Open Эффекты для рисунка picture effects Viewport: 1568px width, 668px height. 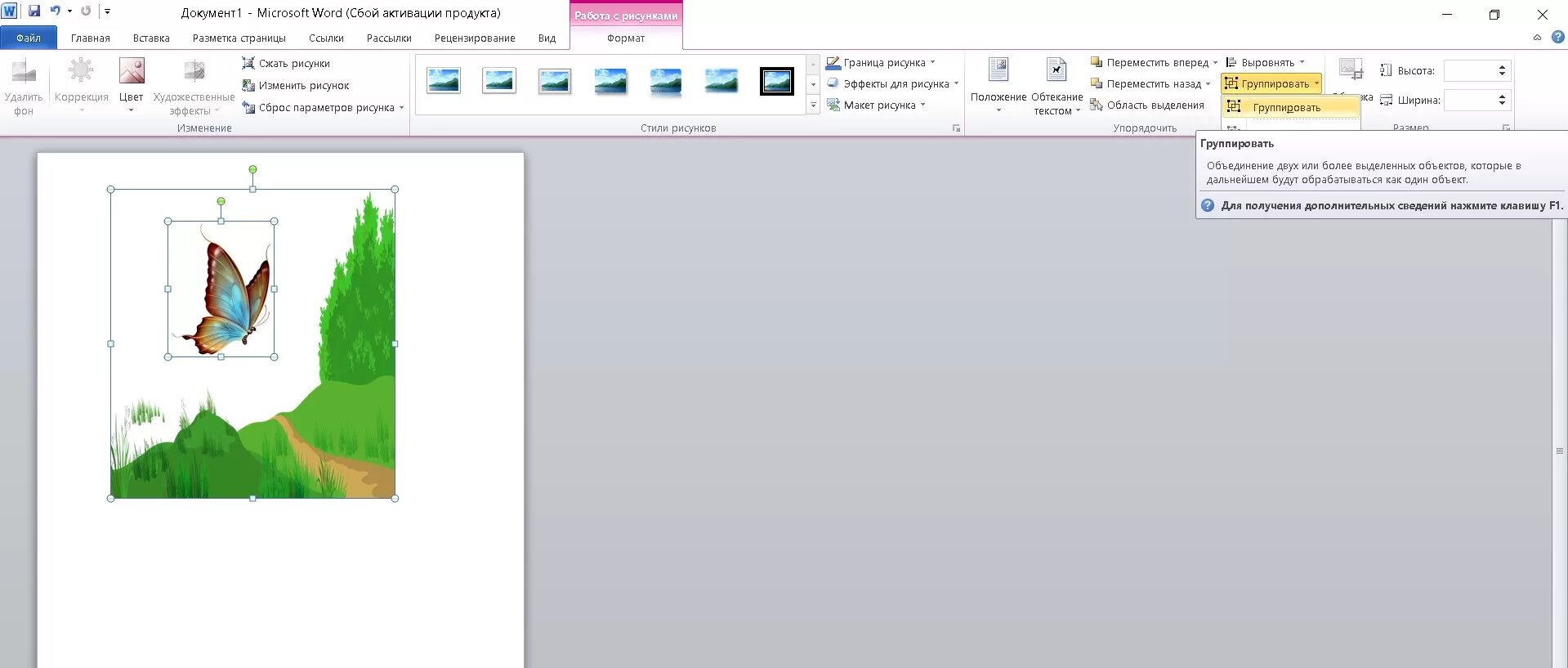click(x=891, y=83)
